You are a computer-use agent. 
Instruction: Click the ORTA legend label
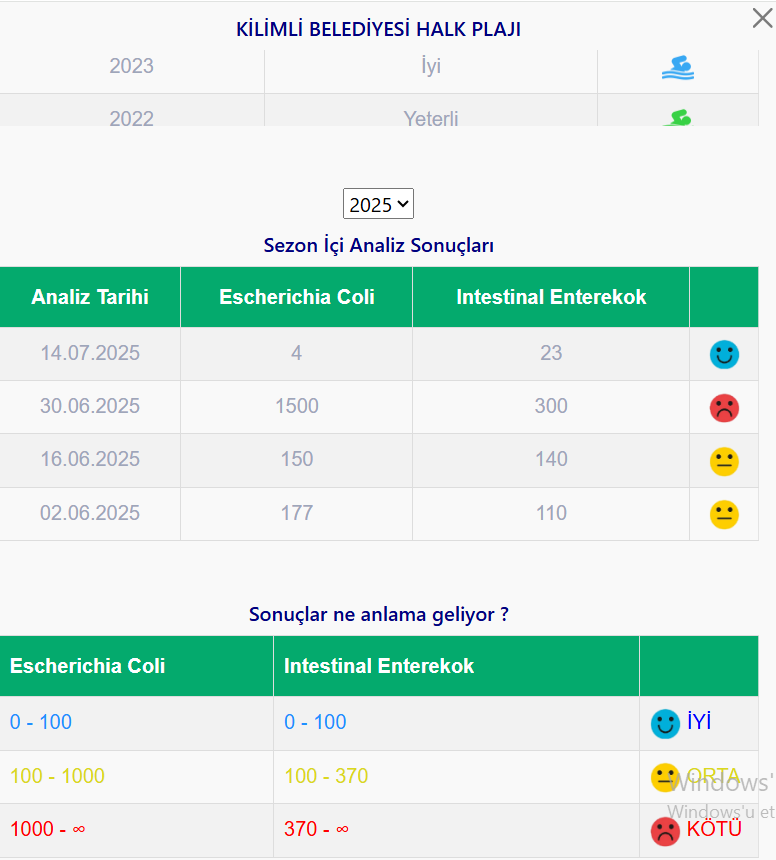[x=713, y=776]
